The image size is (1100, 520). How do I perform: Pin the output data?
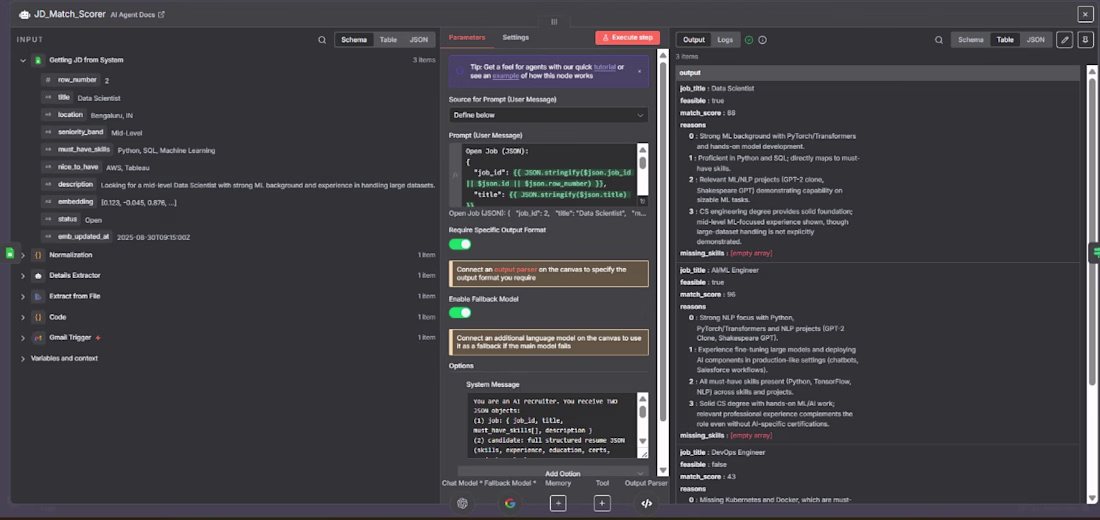click(1085, 40)
